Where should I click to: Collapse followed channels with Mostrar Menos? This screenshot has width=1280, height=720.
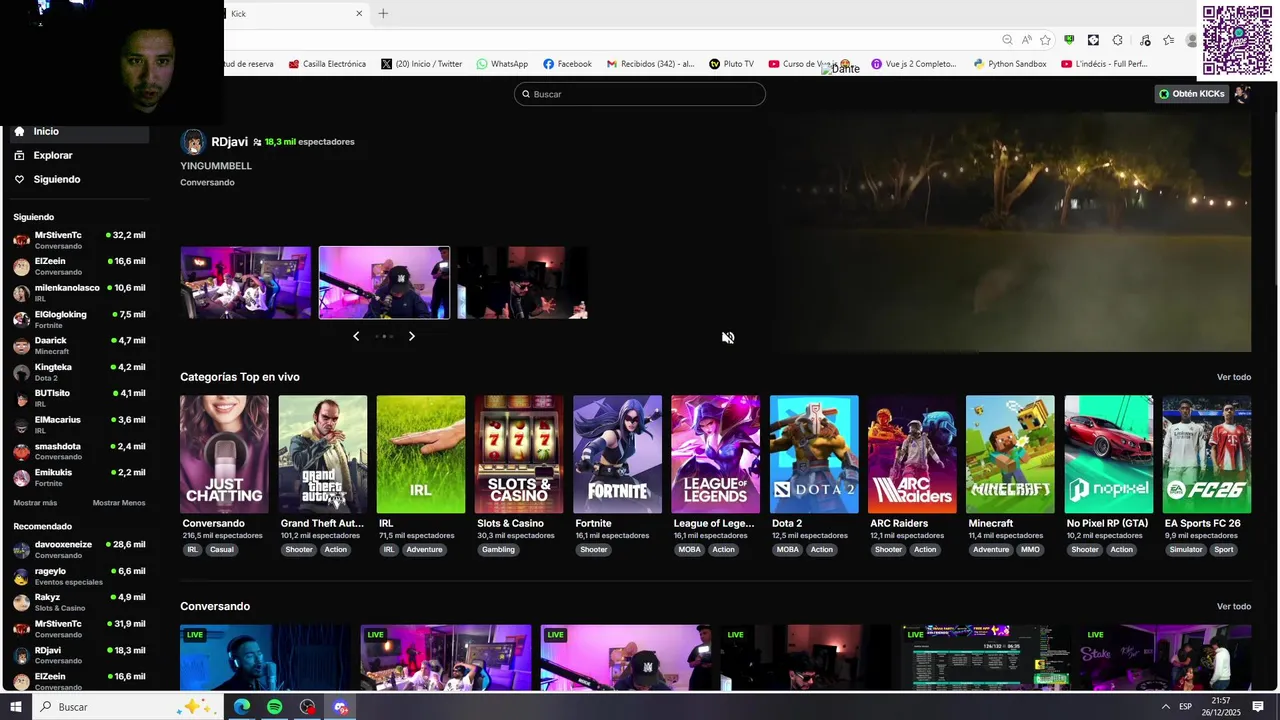pyautogui.click(x=119, y=503)
